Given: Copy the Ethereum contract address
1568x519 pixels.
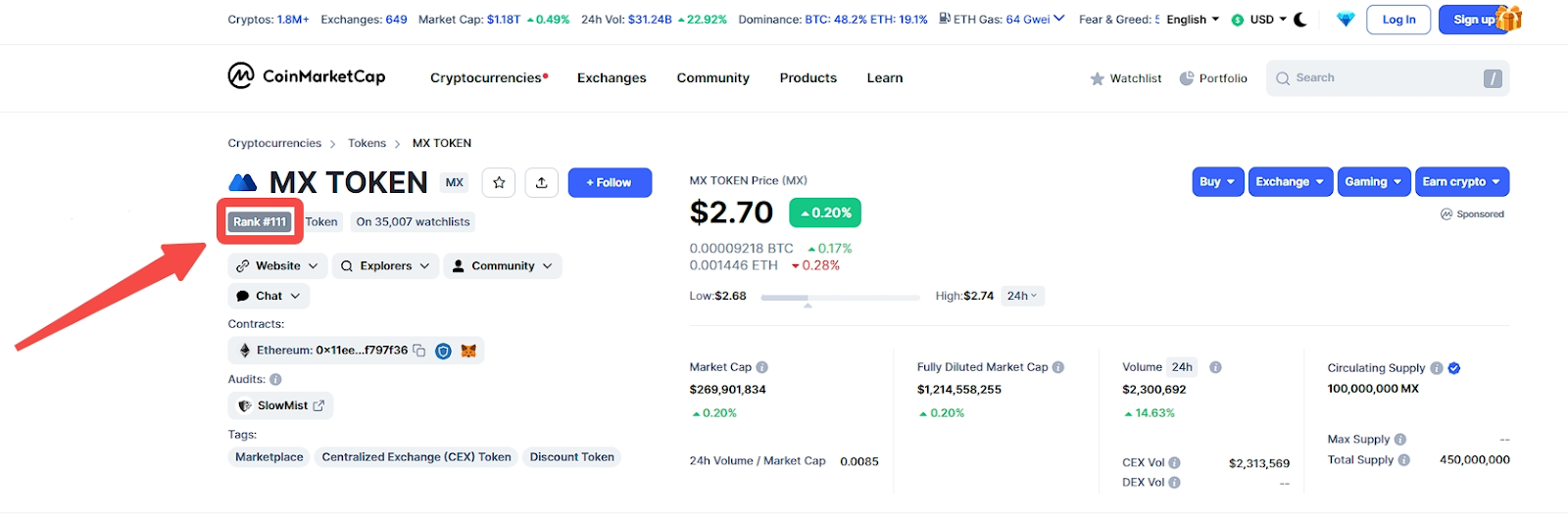Looking at the screenshot, I should (x=419, y=351).
